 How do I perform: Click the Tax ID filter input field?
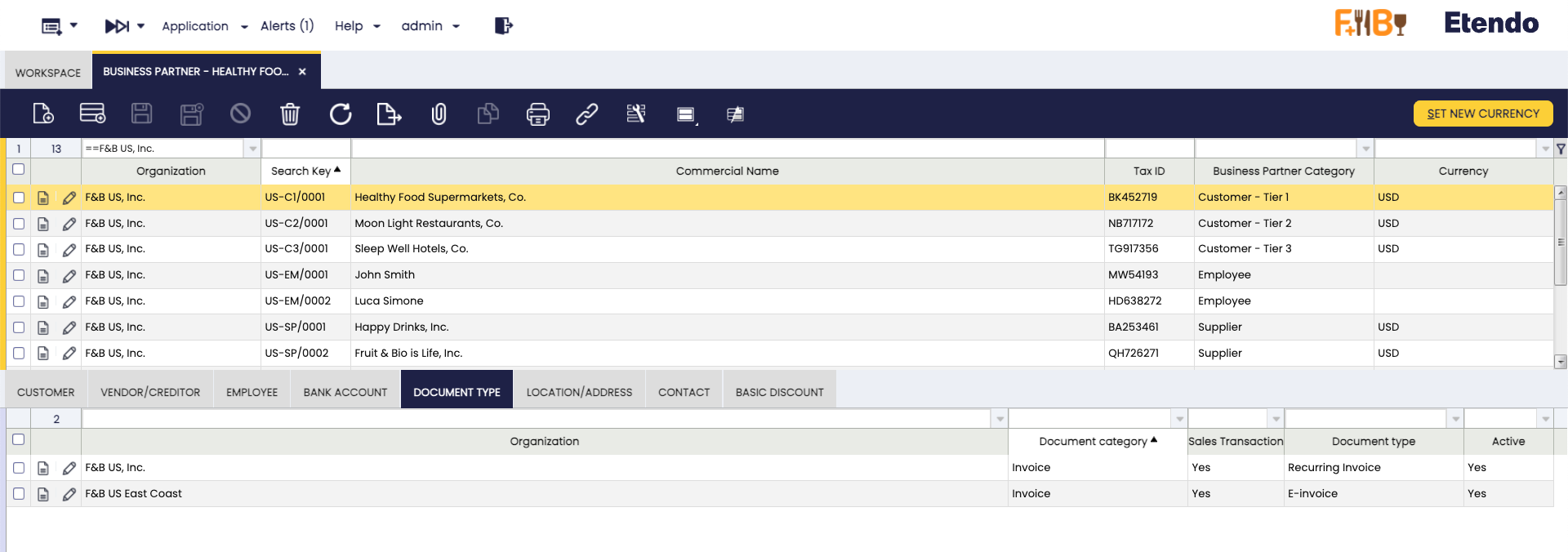click(1148, 149)
